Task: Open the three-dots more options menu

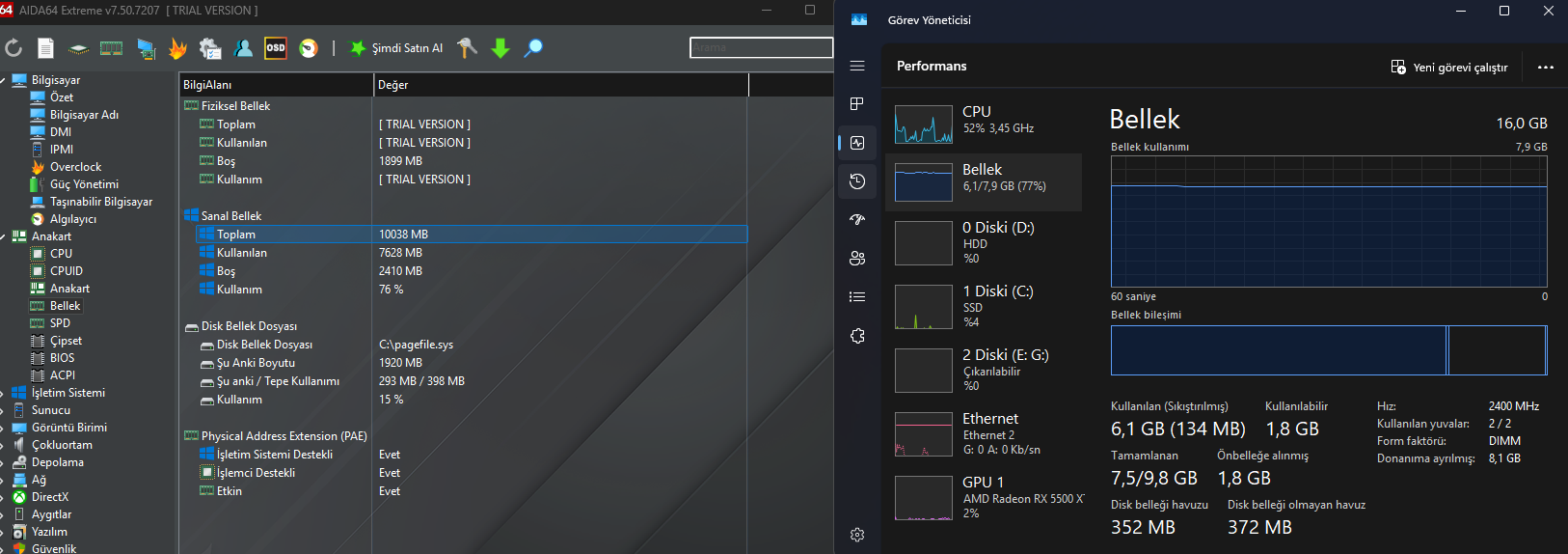Action: tap(1546, 67)
